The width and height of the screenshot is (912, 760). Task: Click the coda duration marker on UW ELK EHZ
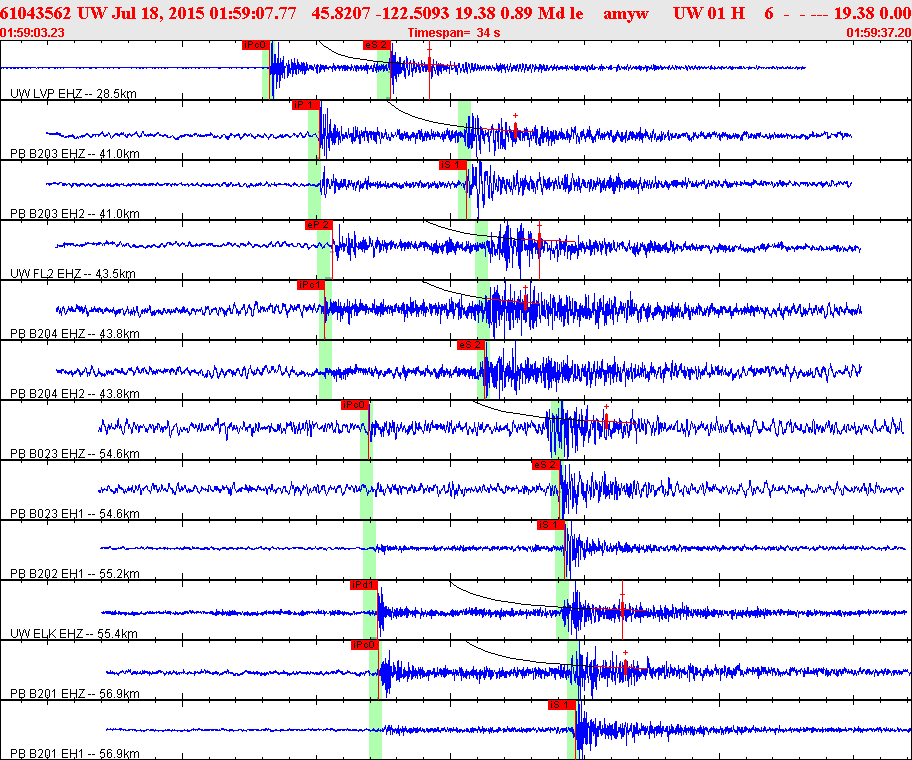[x=622, y=609]
